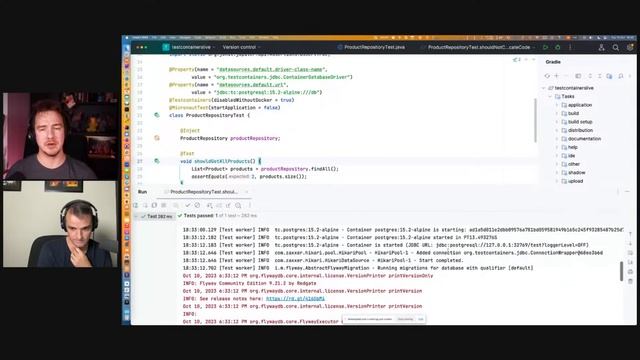Toggle the Gradle offline mode icon
The height and width of the screenshot is (360, 640).
point(609,76)
